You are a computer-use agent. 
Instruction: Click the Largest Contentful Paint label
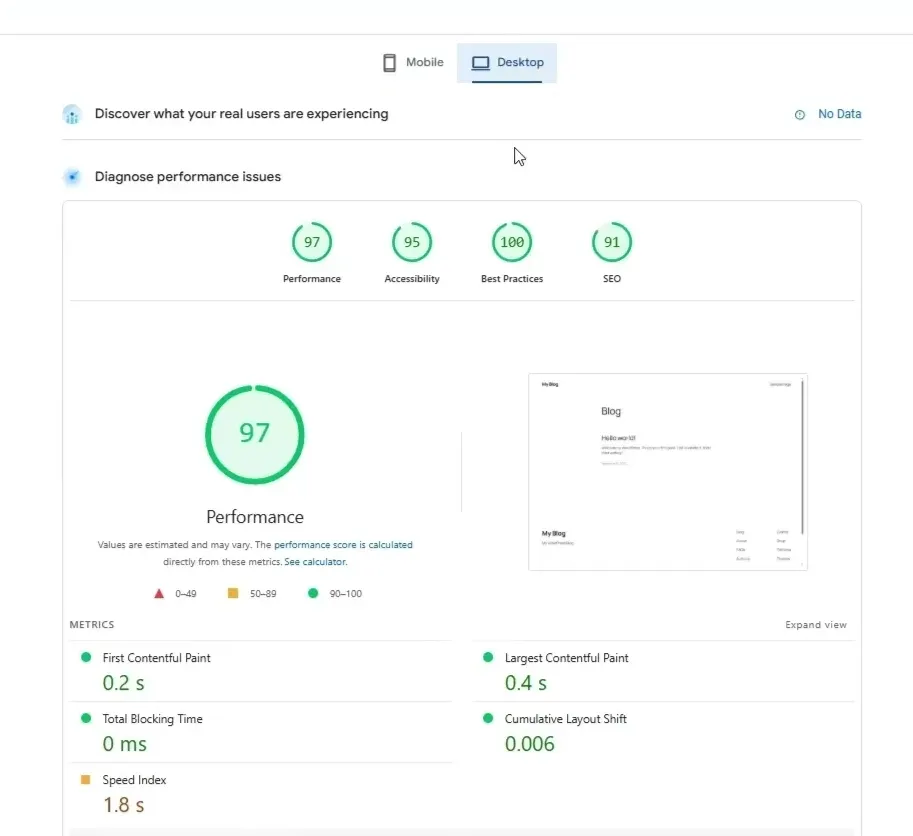pyautogui.click(x=567, y=658)
